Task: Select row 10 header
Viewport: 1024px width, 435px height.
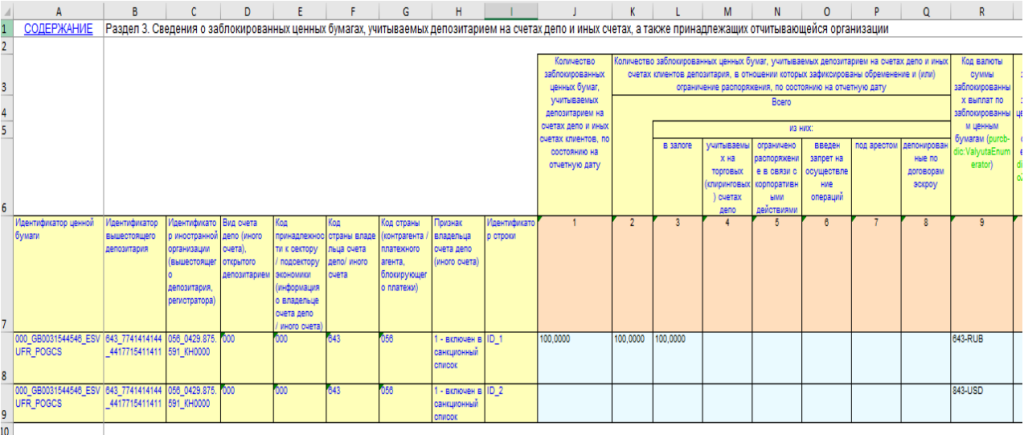Action: click(5, 429)
